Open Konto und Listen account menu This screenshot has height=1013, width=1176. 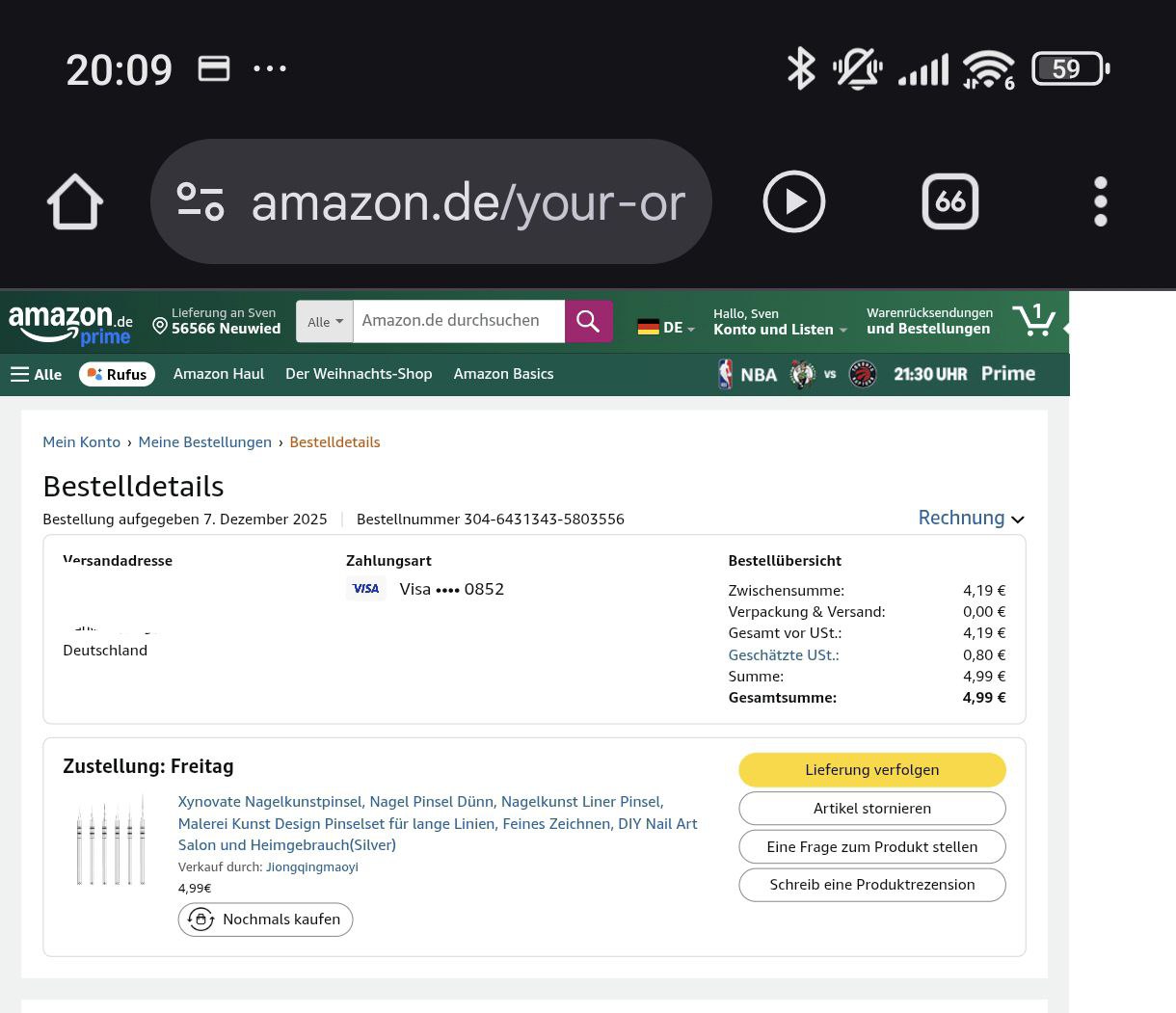(779, 322)
